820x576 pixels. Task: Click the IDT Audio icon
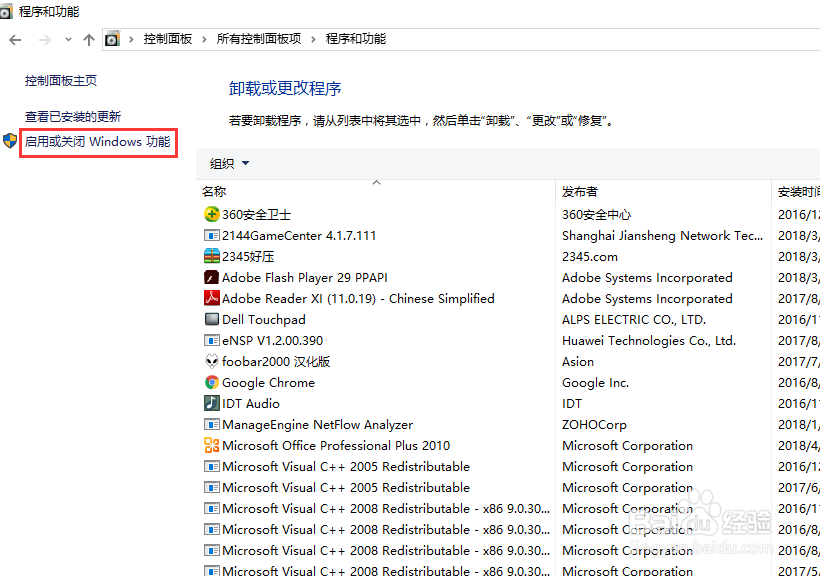pyautogui.click(x=211, y=403)
